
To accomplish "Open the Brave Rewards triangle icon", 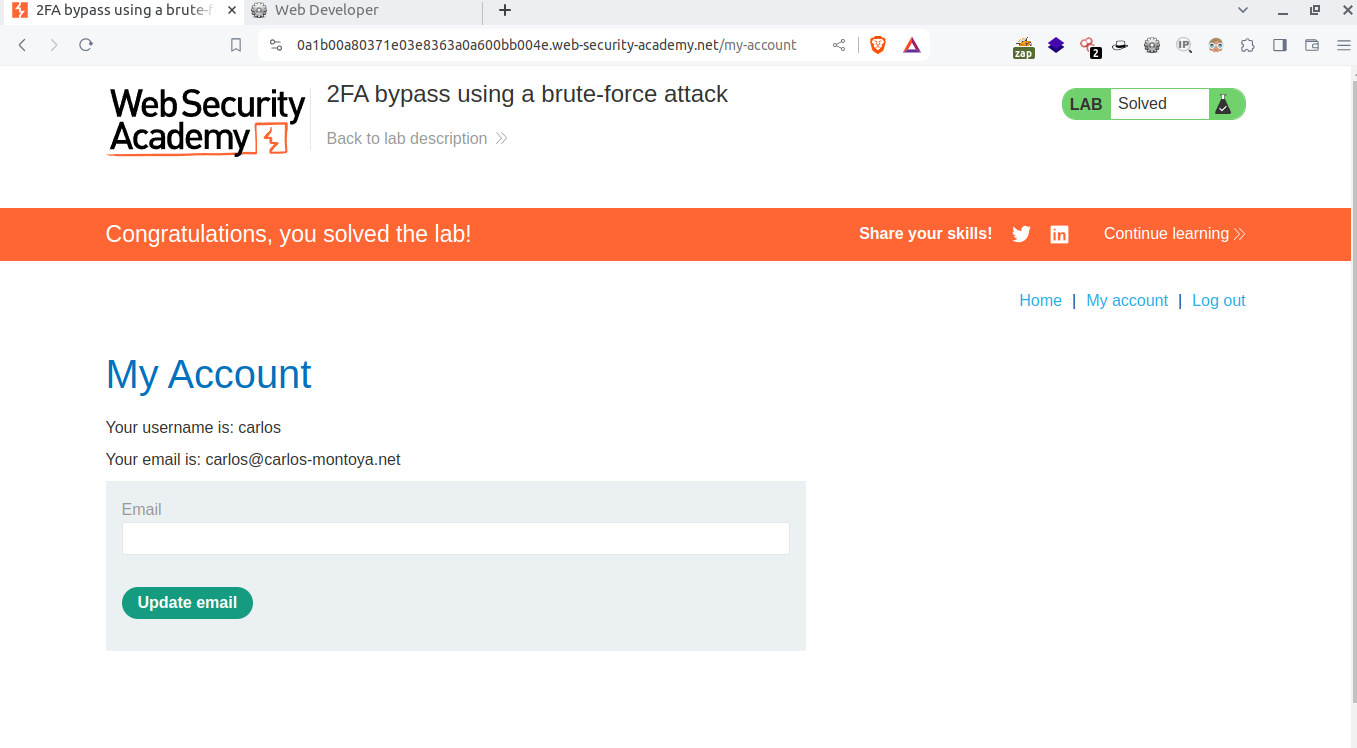I will click(x=911, y=45).
